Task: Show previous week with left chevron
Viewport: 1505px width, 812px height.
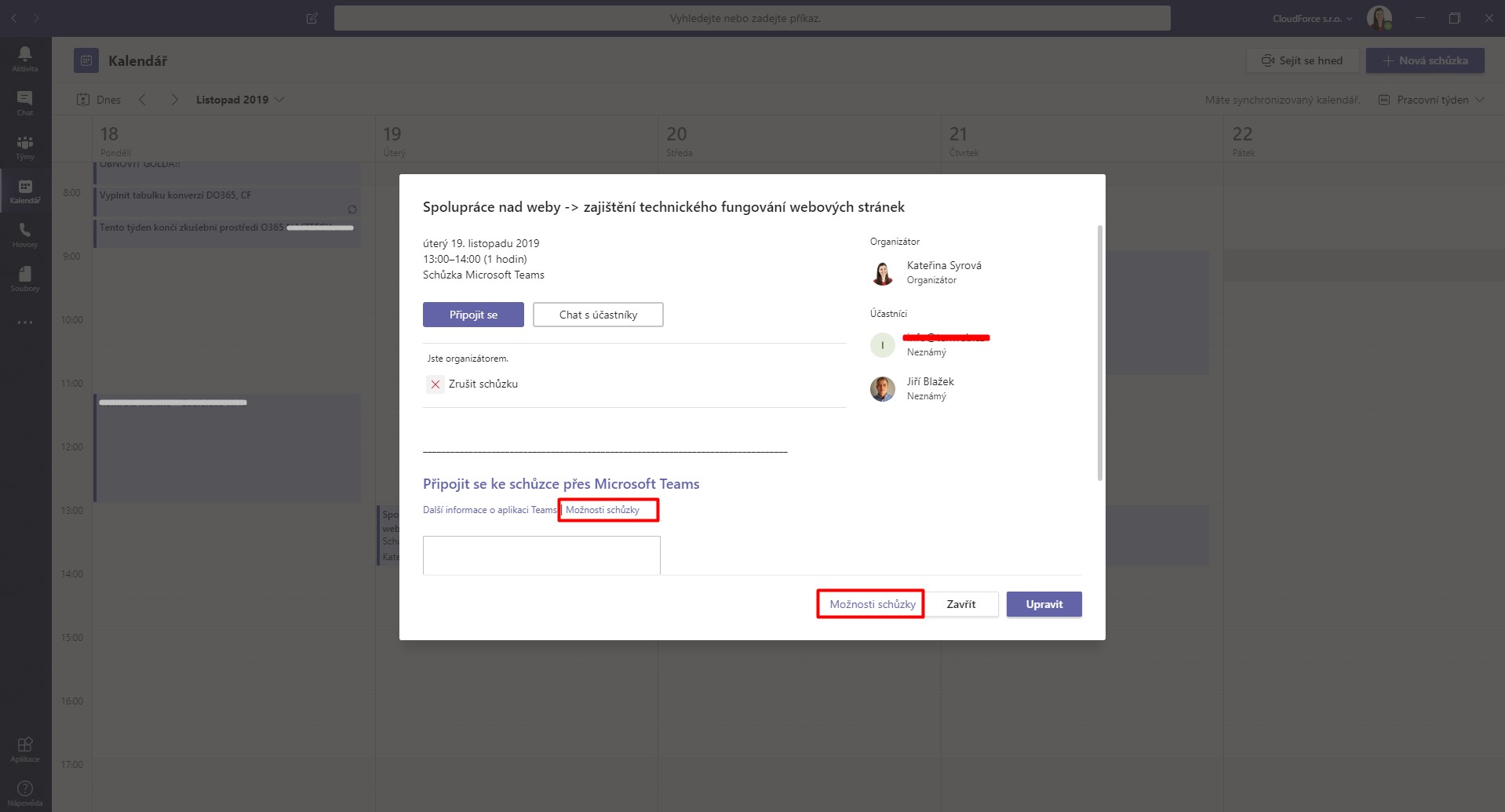Action: pyautogui.click(x=142, y=100)
